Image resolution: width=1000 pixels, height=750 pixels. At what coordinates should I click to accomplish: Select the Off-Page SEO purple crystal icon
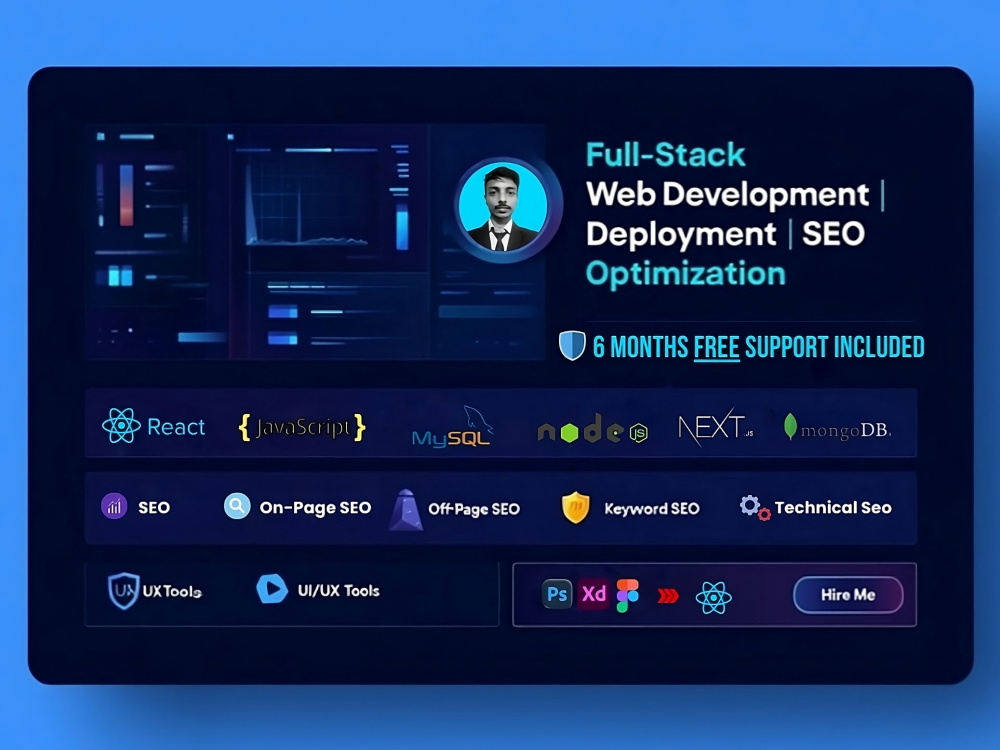(x=406, y=510)
